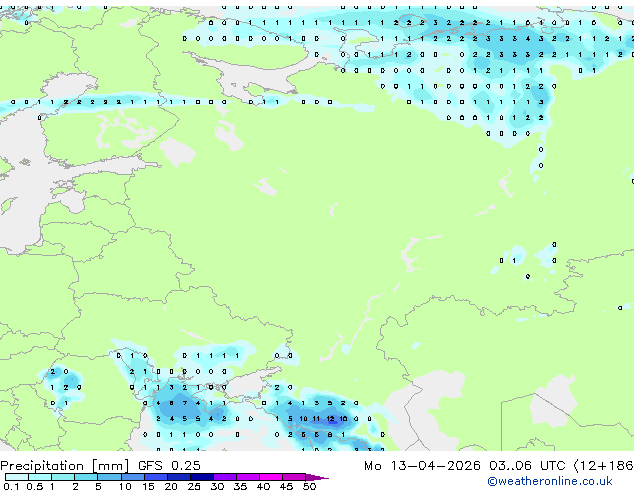Screen dimensions: 634x490
Task: Click the '11' precipitation value on the map
Action: pyautogui.click(x=316, y=419)
